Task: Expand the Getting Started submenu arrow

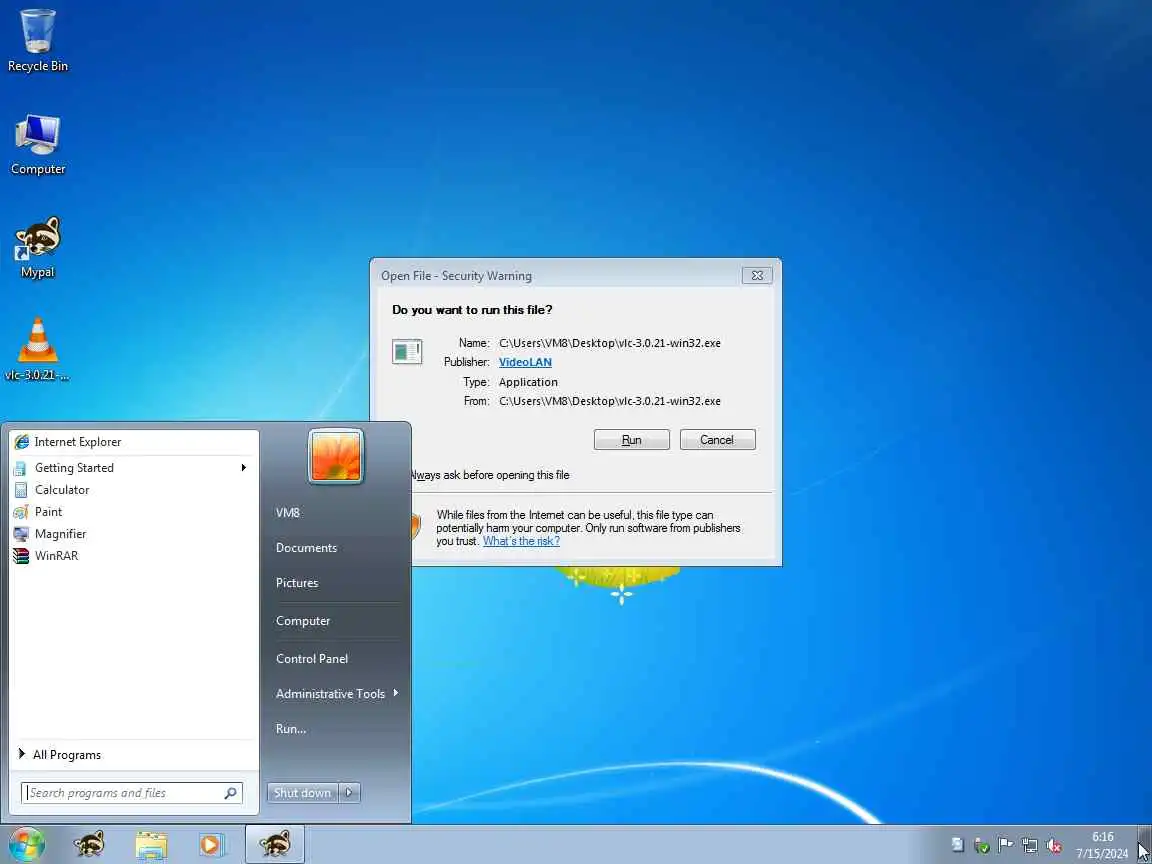Action: click(x=243, y=467)
